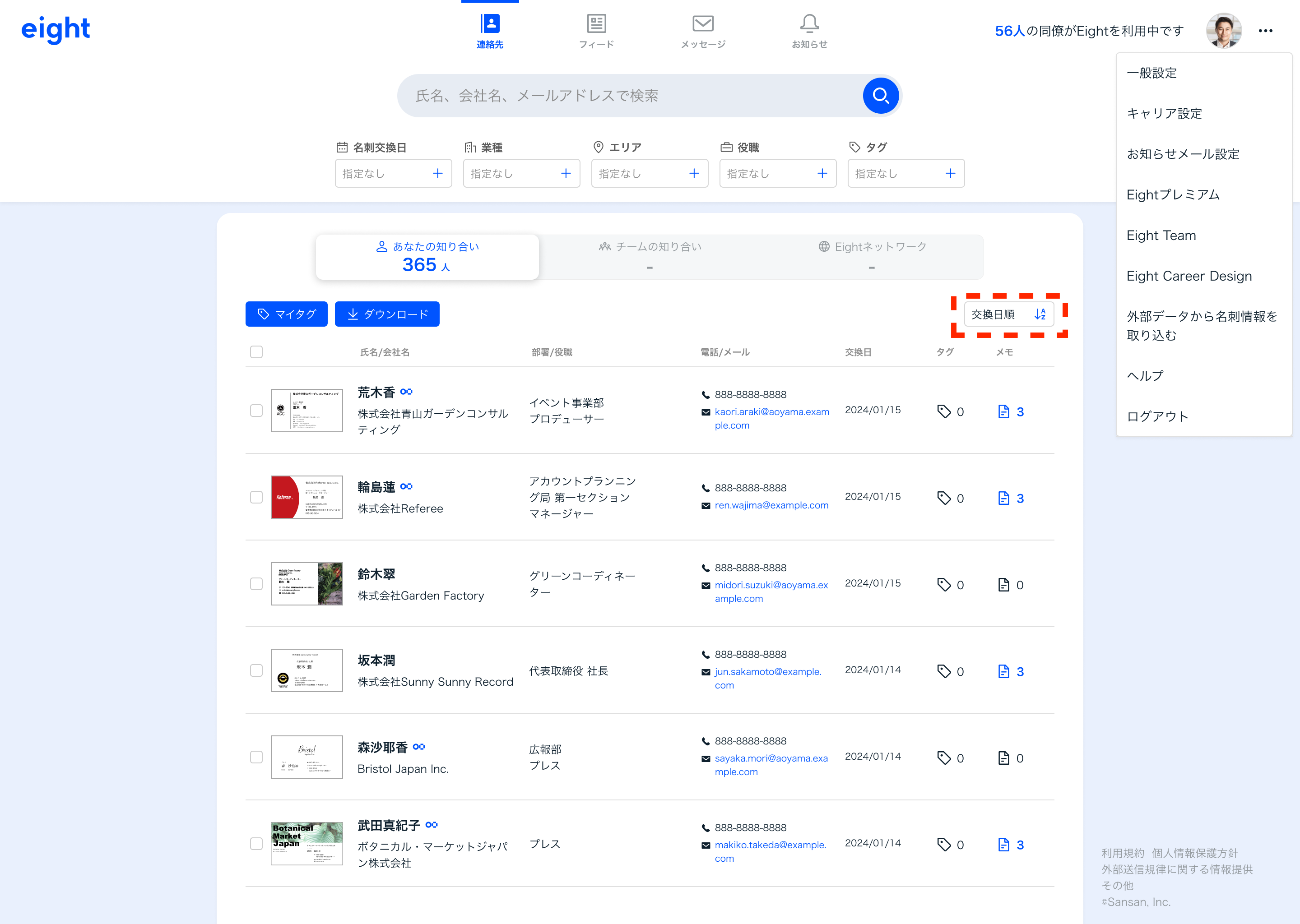This screenshot has height=924, width=1300.
Task: Select ログアウト from the menu
Action: pos(1157,416)
